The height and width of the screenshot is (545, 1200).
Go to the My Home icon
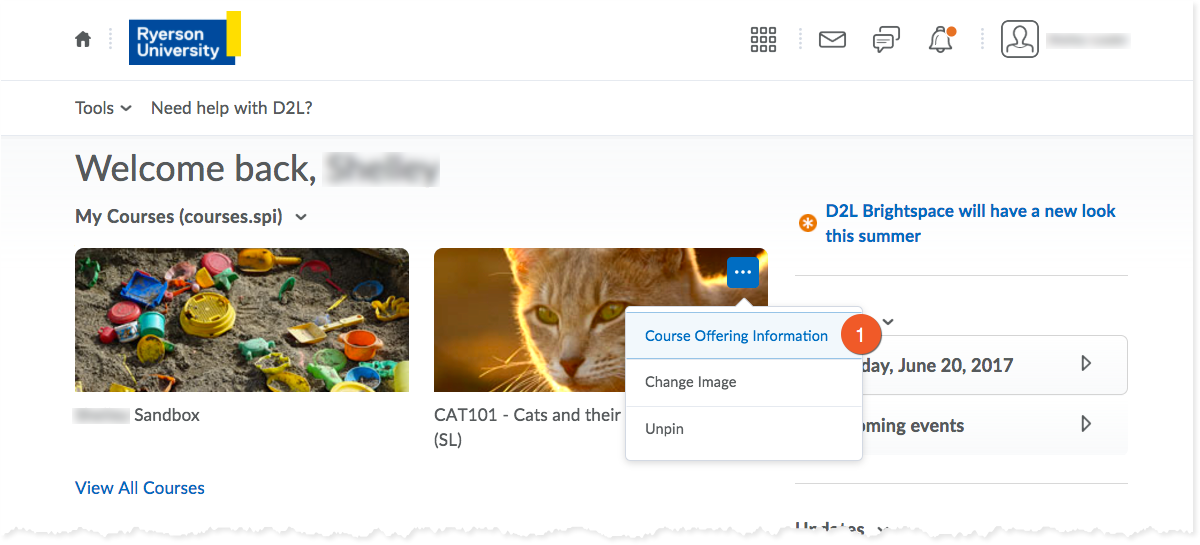click(x=83, y=39)
